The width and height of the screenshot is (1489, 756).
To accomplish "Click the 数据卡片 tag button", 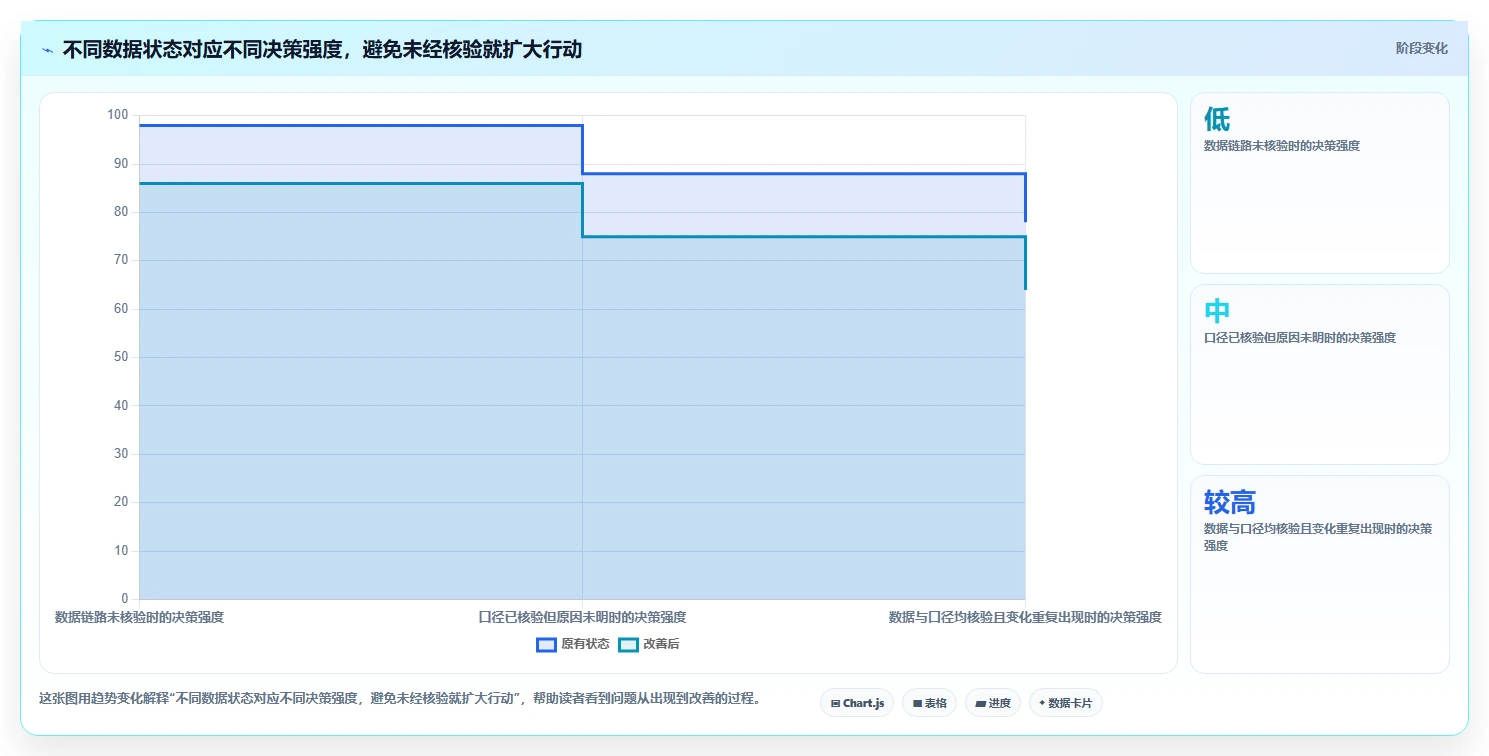I will coord(1066,703).
